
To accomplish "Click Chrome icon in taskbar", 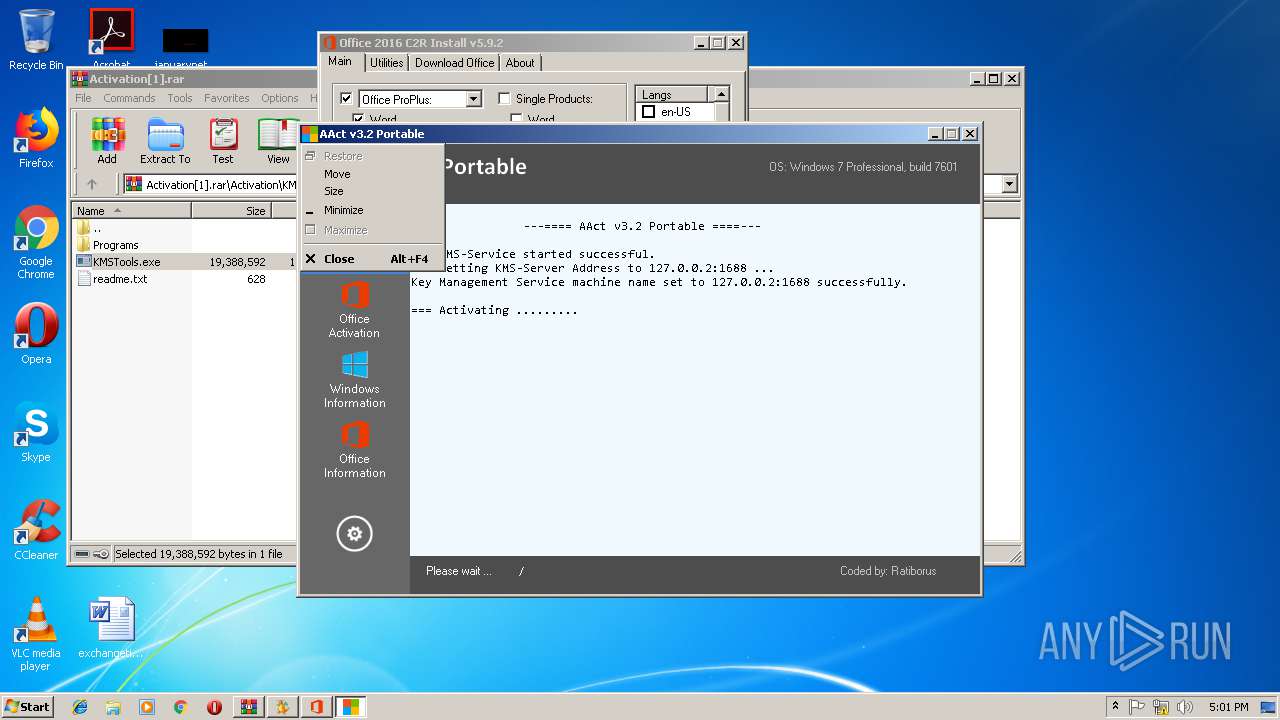I will click(180, 707).
